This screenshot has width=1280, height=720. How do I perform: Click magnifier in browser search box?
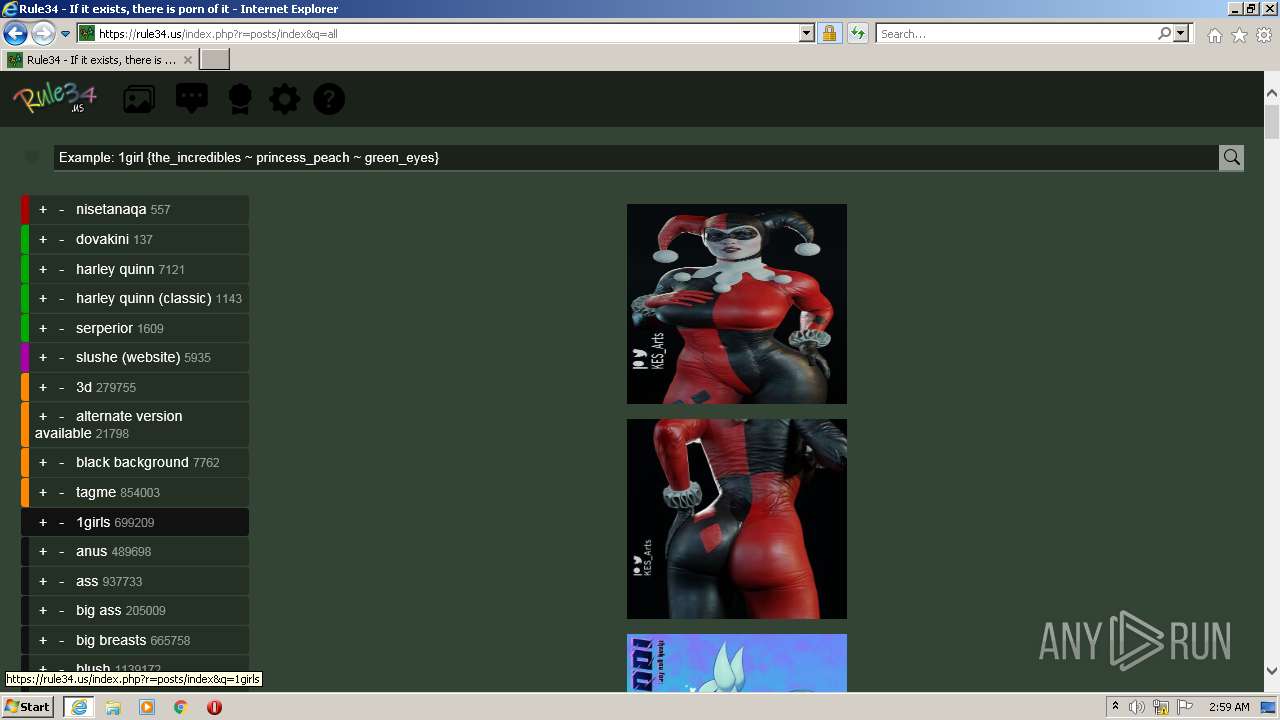(x=1164, y=33)
